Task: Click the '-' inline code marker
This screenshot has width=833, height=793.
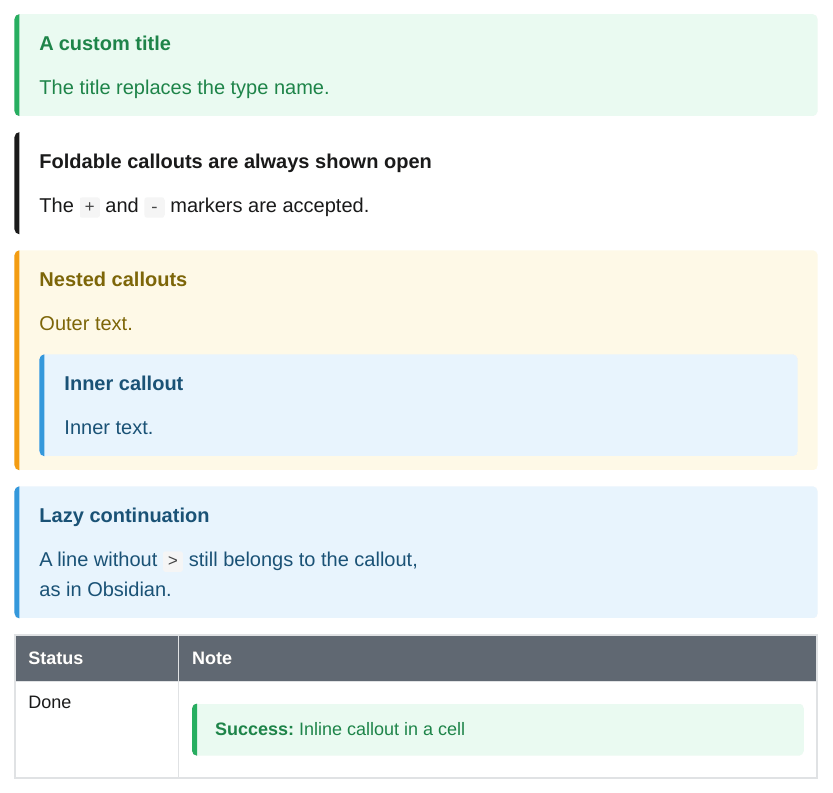Action: (x=155, y=207)
